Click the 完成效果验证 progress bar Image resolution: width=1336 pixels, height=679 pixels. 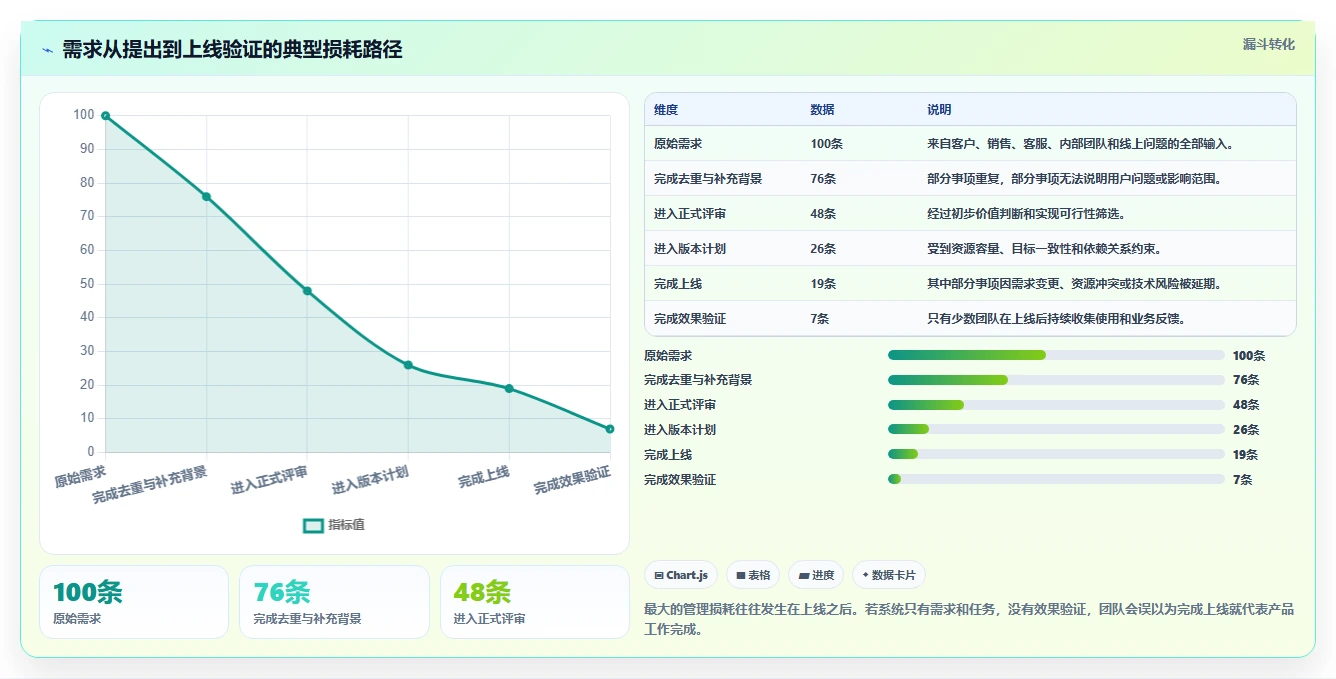pyautogui.click(x=1056, y=479)
